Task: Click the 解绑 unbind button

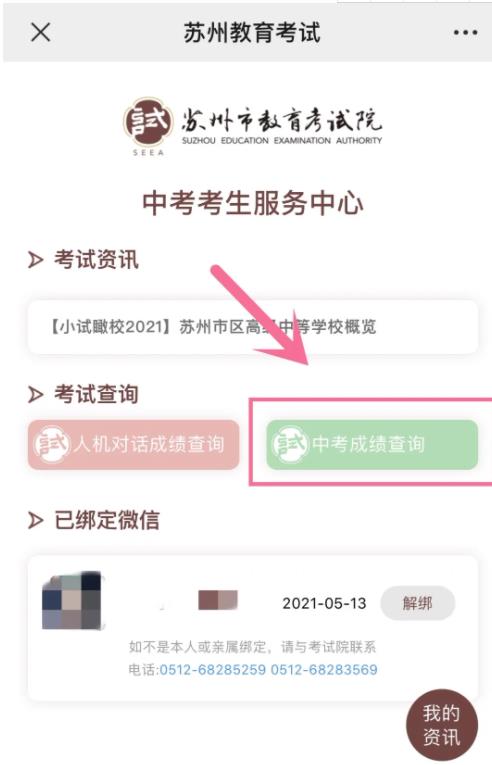Action: pyautogui.click(x=418, y=604)
